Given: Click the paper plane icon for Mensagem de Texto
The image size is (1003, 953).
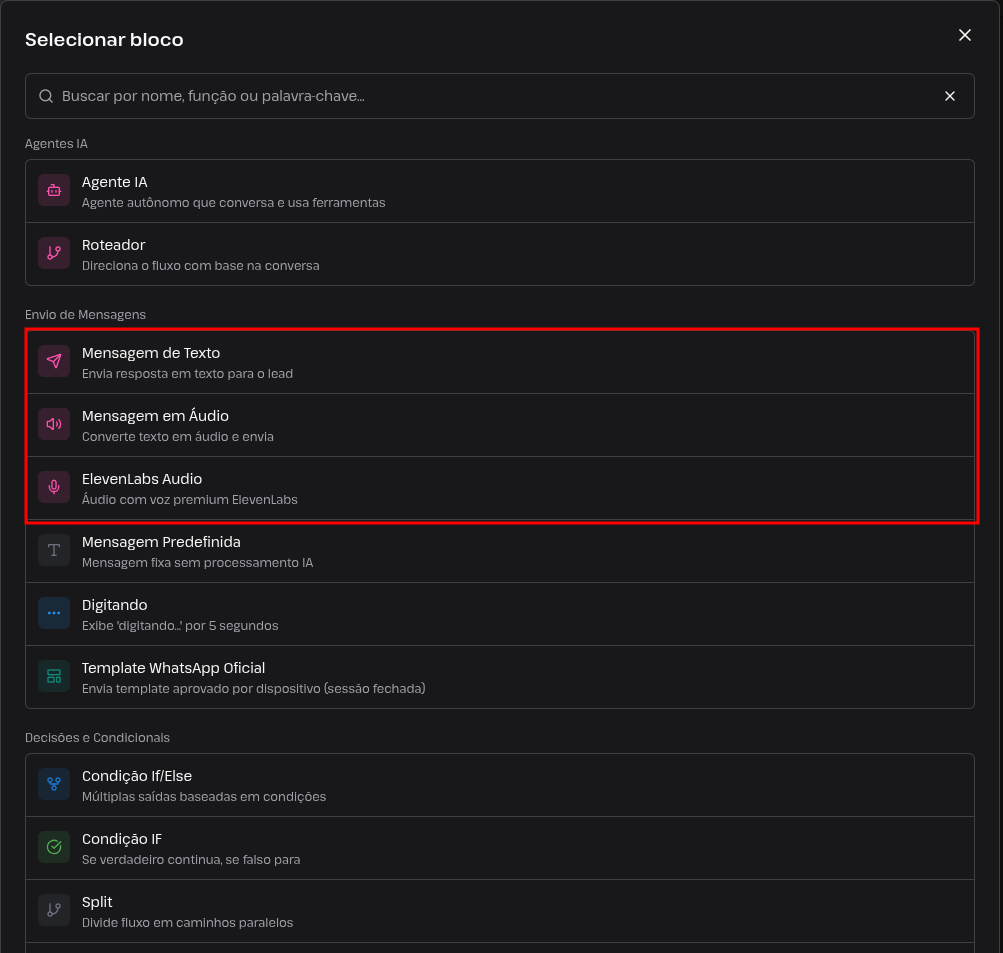Looking at the screenshot, I should point(54,361).
